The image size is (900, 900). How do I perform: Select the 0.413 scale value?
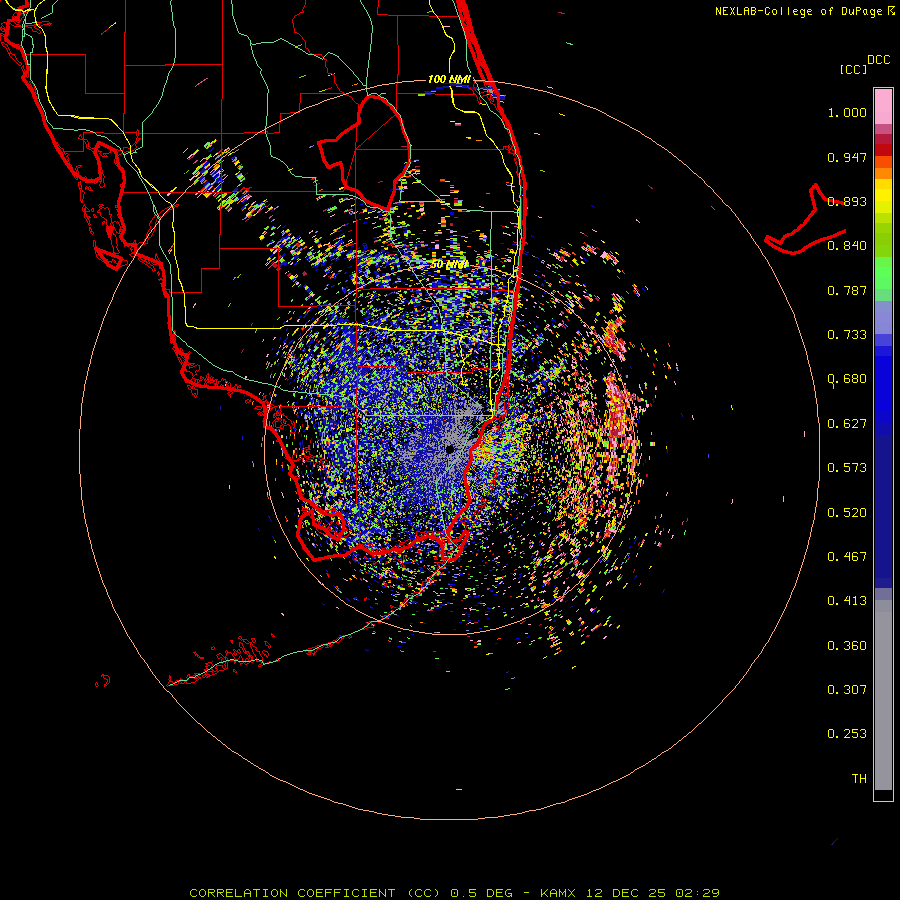click(847, 601)
